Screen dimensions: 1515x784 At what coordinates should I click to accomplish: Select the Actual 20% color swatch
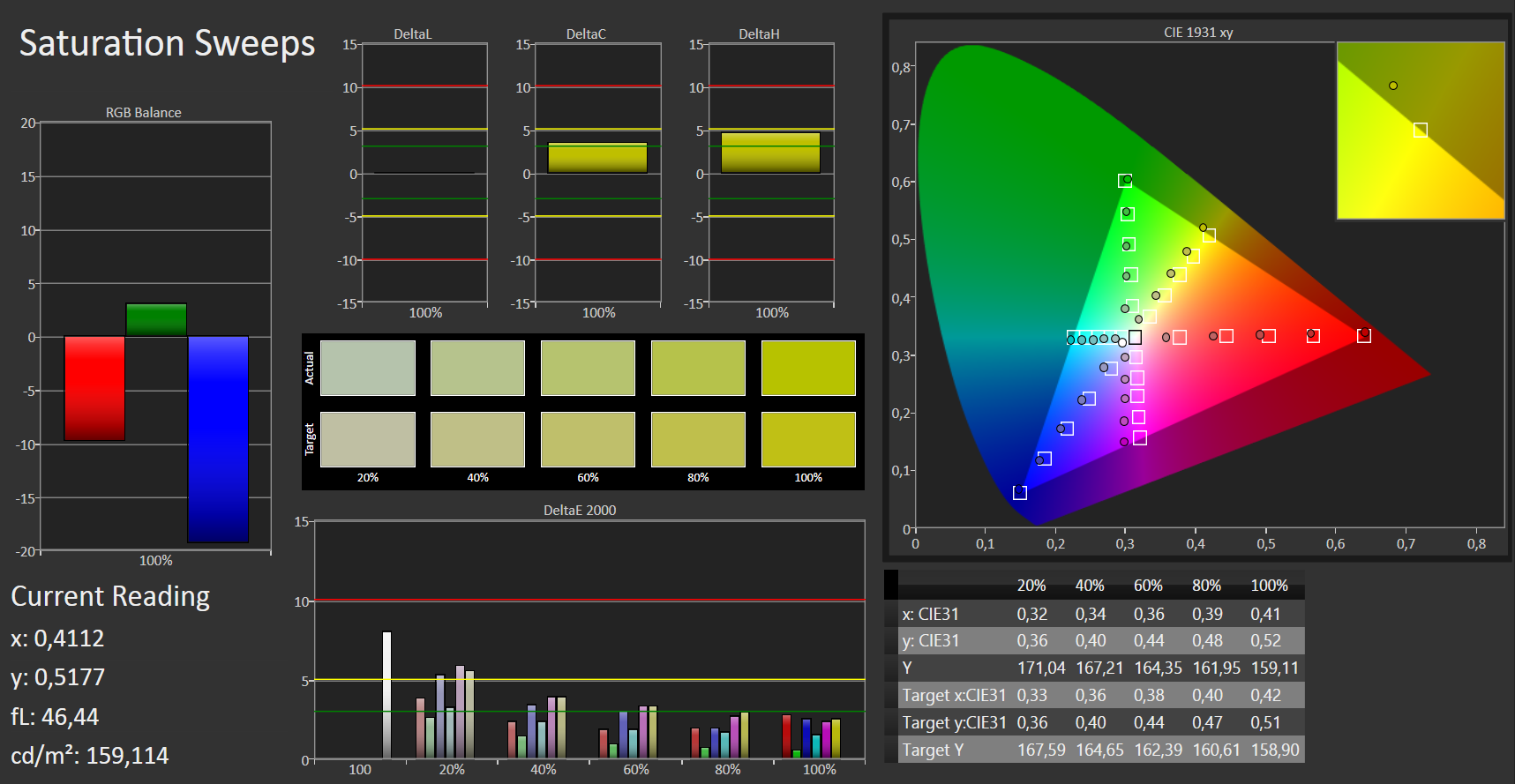tap(368, 368)
